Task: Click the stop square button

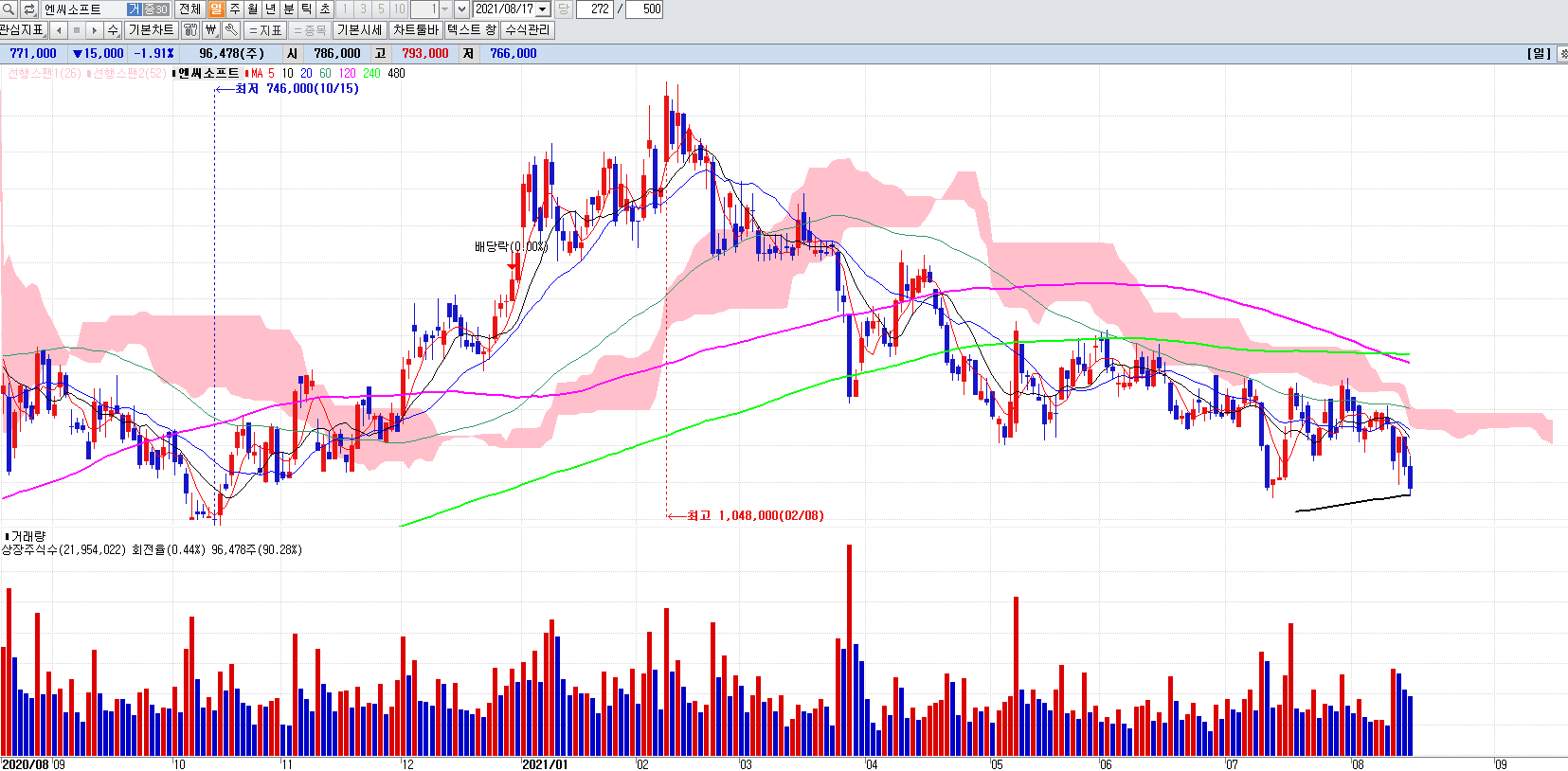Action: click(77, 30)
